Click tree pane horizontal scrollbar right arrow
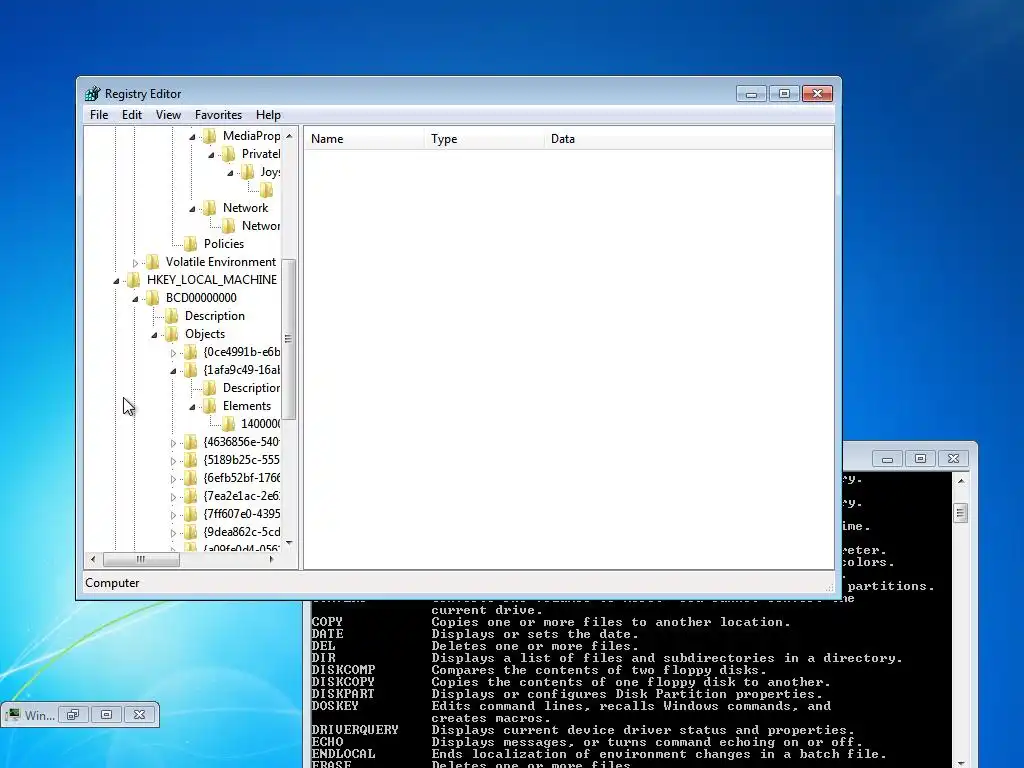1024x768 pixels. 272,559
